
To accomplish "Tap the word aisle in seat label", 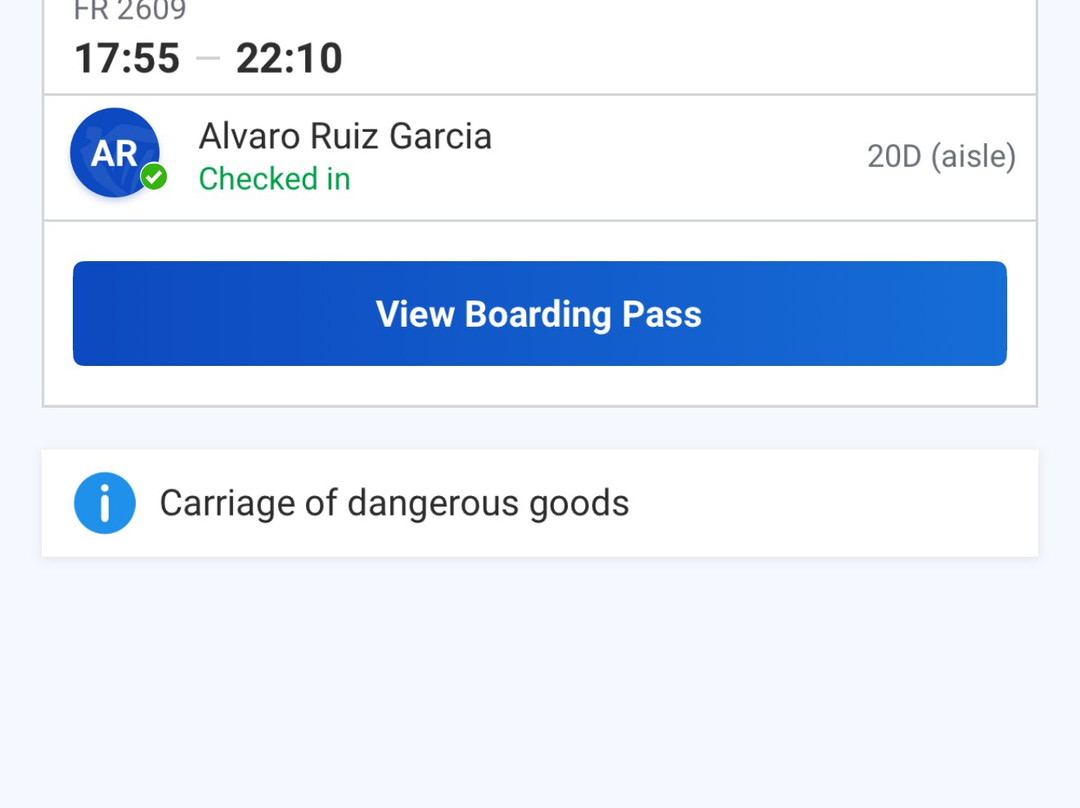I will tap(973, 157).
